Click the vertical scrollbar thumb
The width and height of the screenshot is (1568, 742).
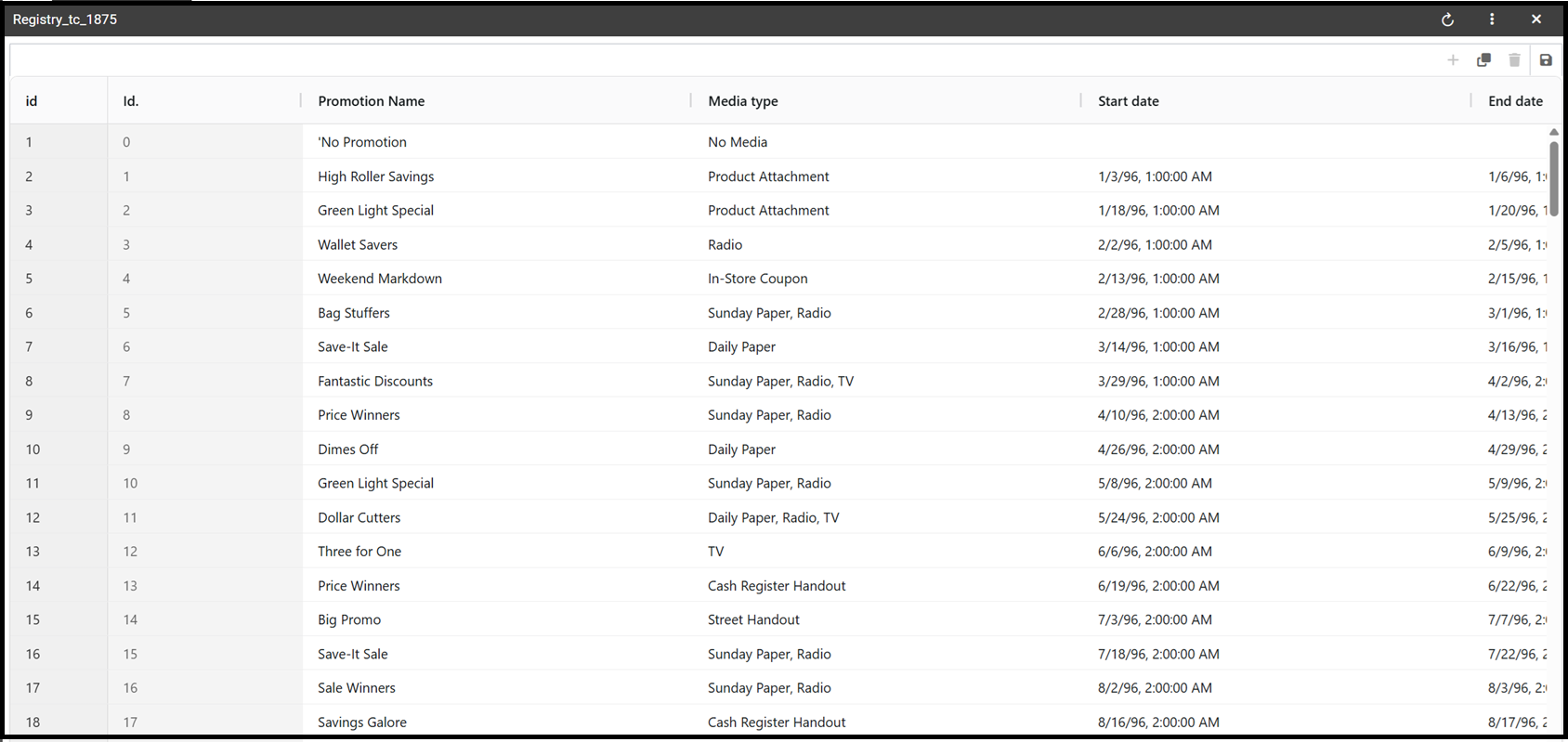tap(1554, 178)
